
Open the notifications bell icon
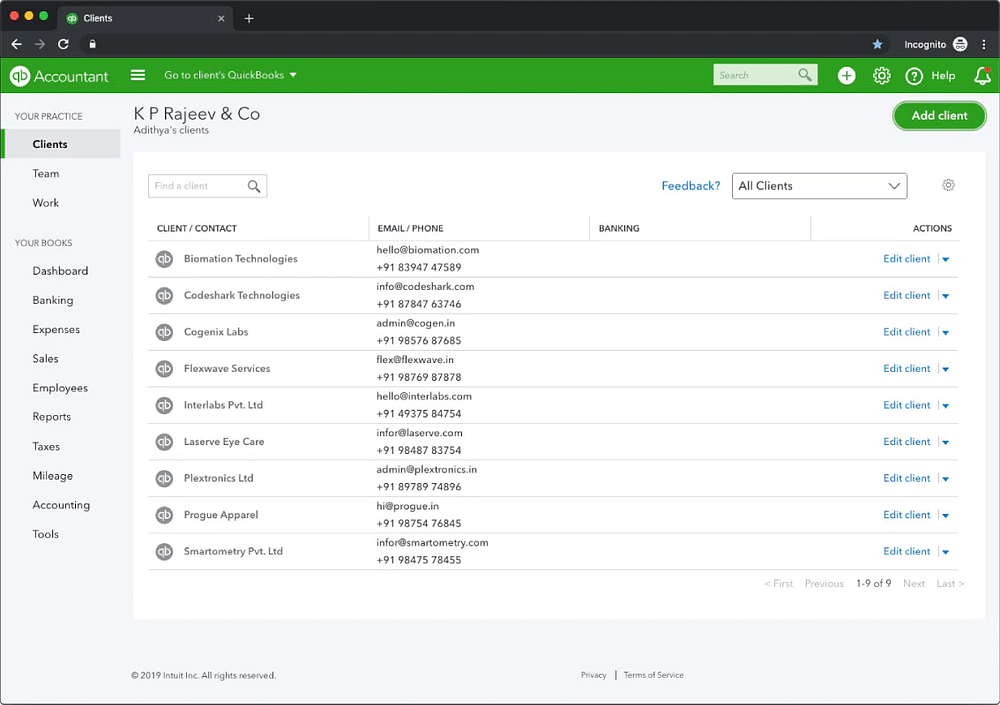click(x=982, y=76)
